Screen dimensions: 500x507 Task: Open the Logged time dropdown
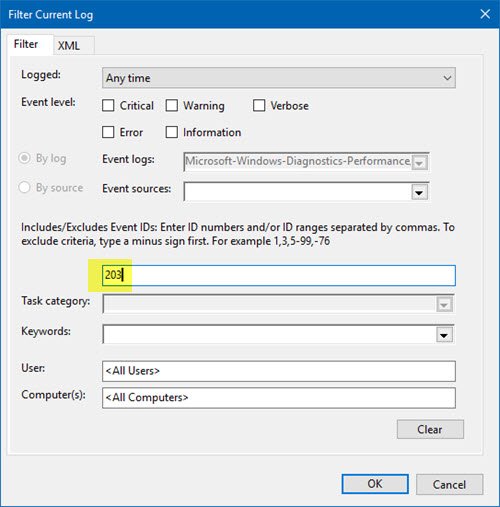pyautogui.click(x=279, y=78)
